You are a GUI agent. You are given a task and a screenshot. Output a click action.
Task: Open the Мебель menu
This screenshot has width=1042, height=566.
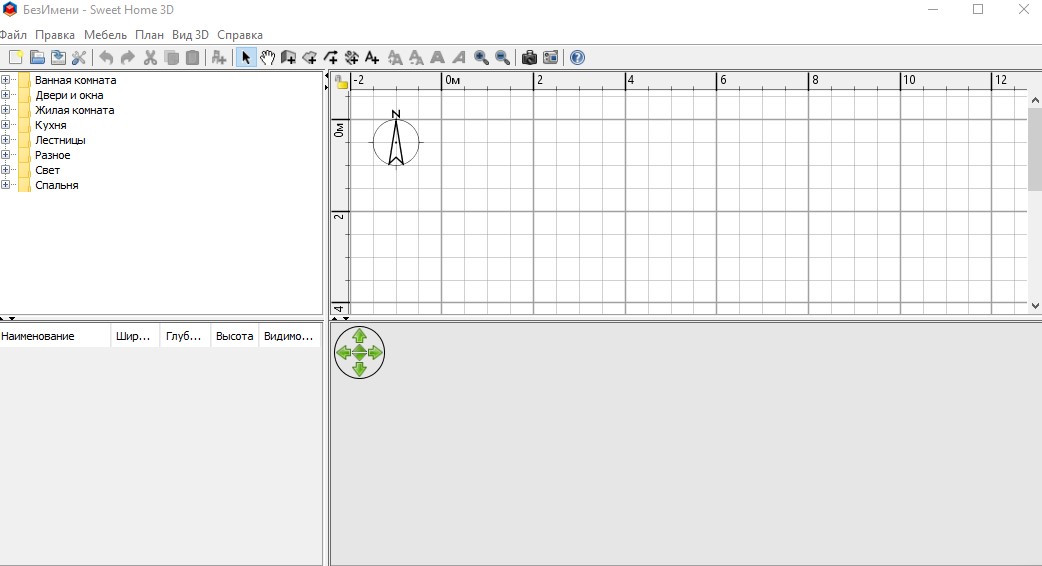click(x=105, y=35)
